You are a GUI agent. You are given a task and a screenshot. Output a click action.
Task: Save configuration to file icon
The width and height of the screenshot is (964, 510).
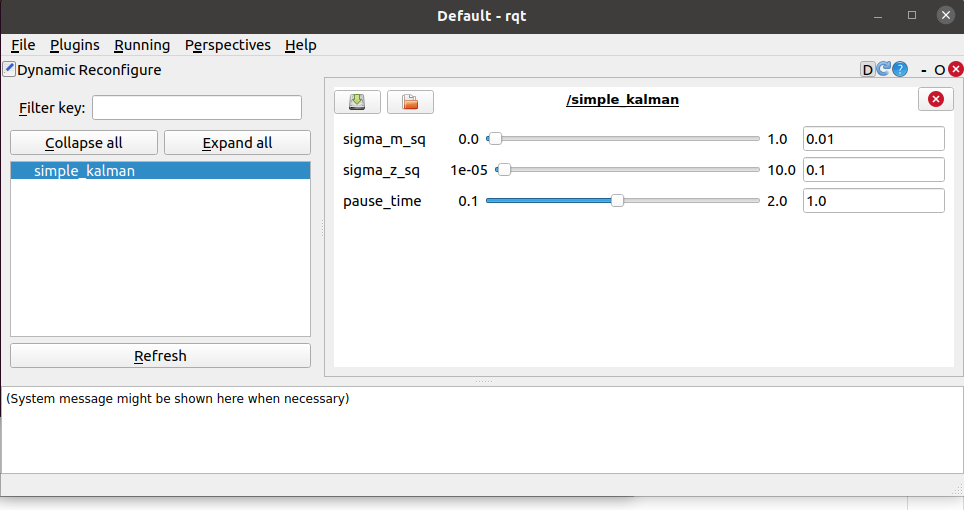(x=357, y=101)
